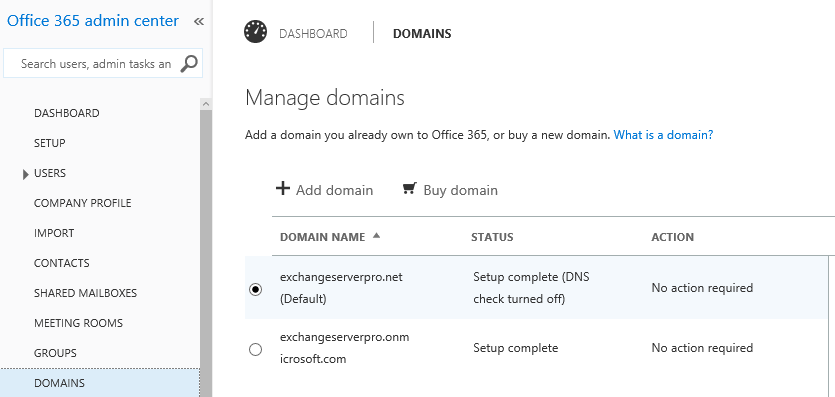
Task: Click No action required for exchangeserverpro.net
Action: [x=702, y=288]
